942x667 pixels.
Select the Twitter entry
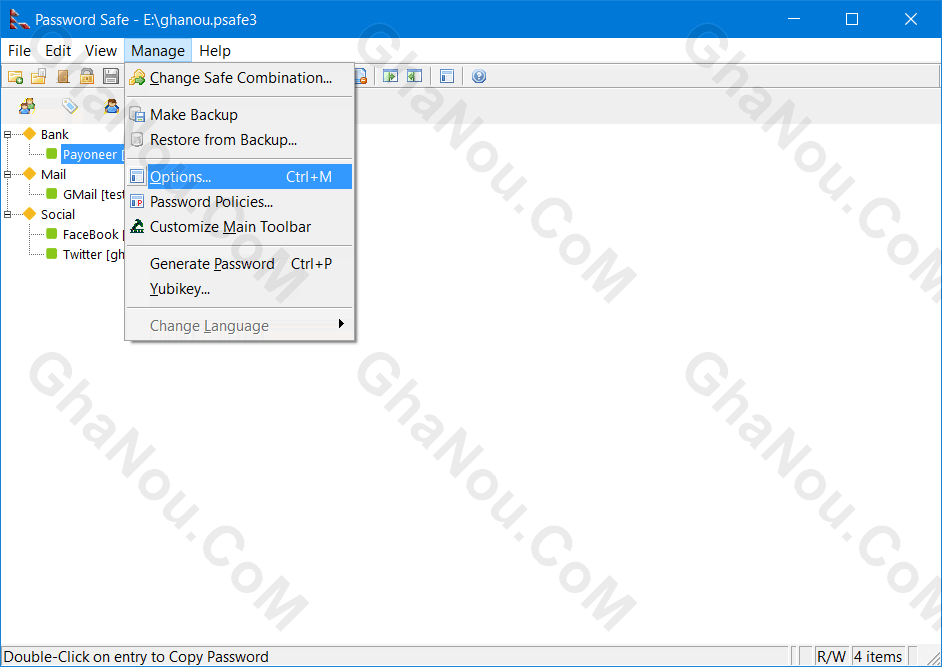click(x=93, y=255)
